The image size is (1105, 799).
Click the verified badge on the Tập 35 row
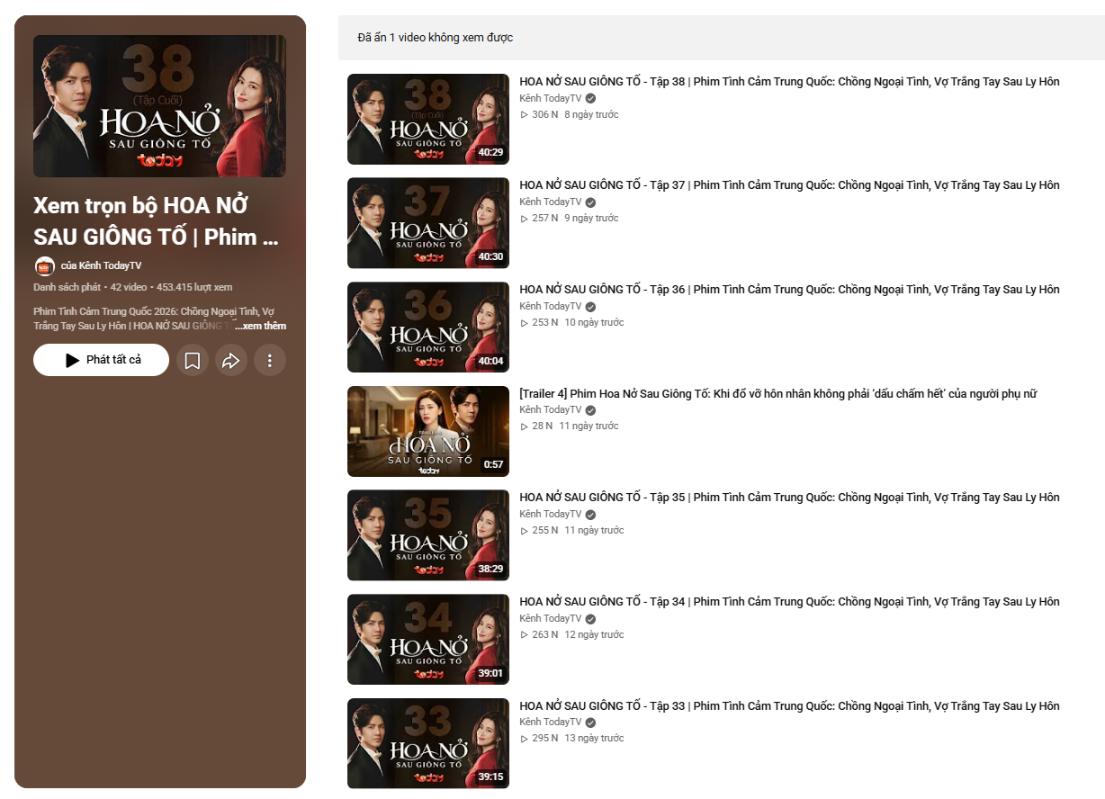tap(591, 514)
